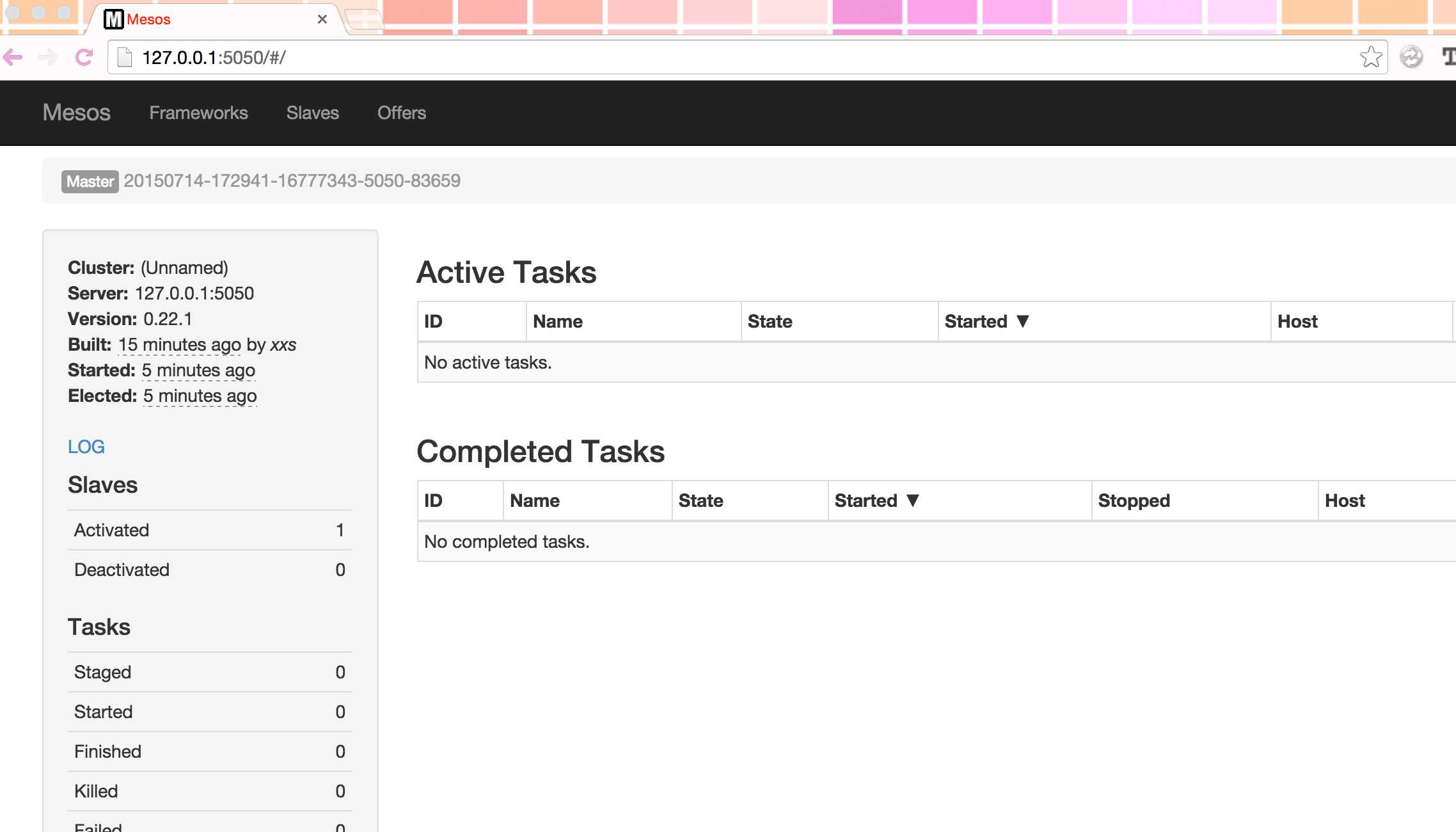Click the Cluster (Unnamed) text

(148, 268)
